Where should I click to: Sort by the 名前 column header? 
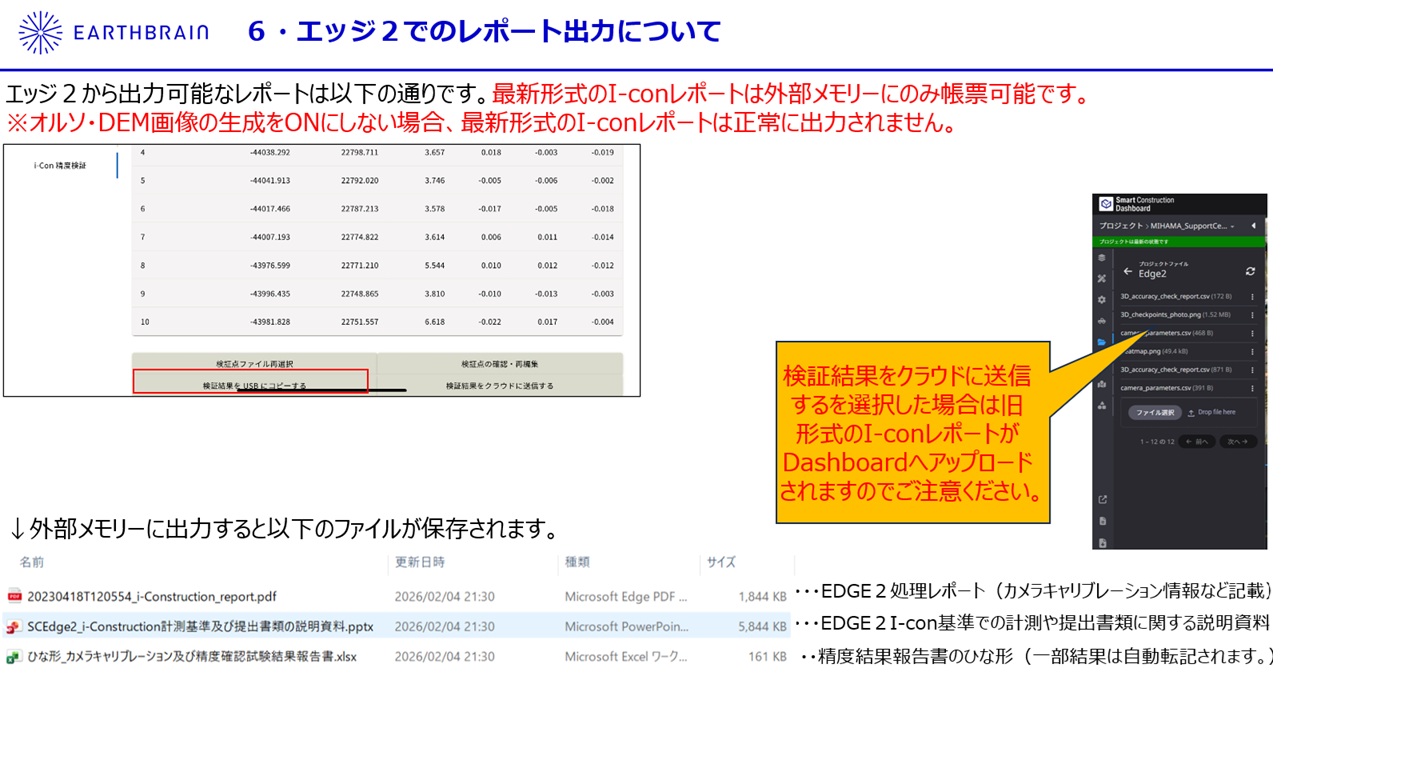pyautogui.click(x=32, y=562)
